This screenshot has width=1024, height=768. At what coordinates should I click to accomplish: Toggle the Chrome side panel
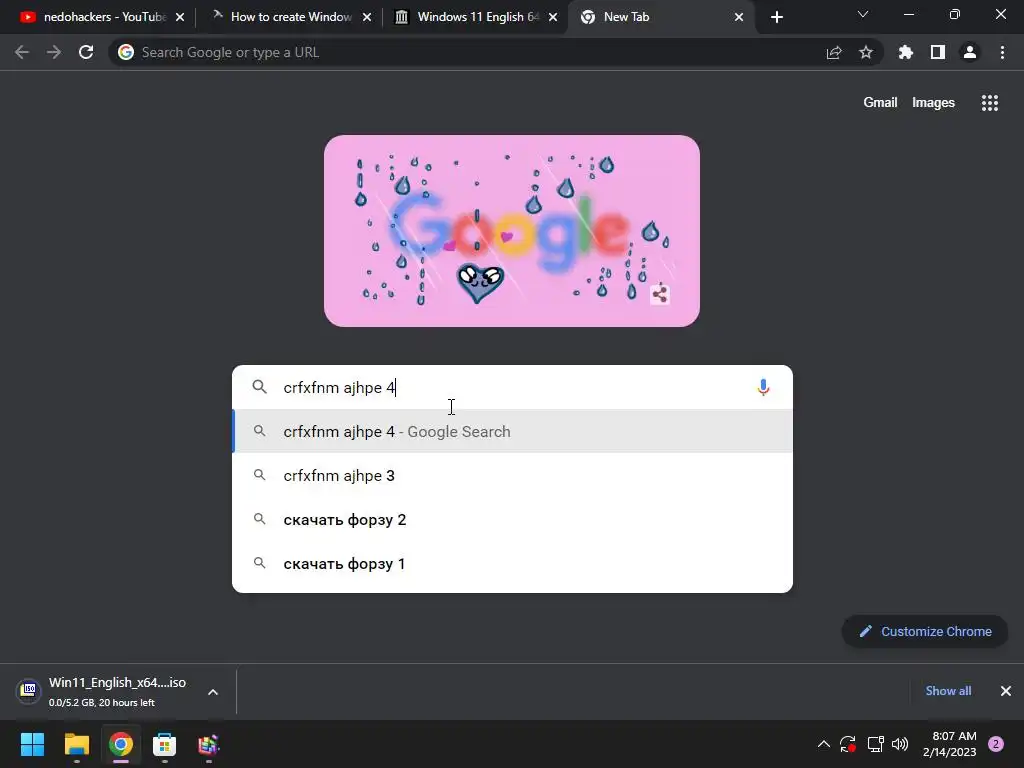click(938, 52)
